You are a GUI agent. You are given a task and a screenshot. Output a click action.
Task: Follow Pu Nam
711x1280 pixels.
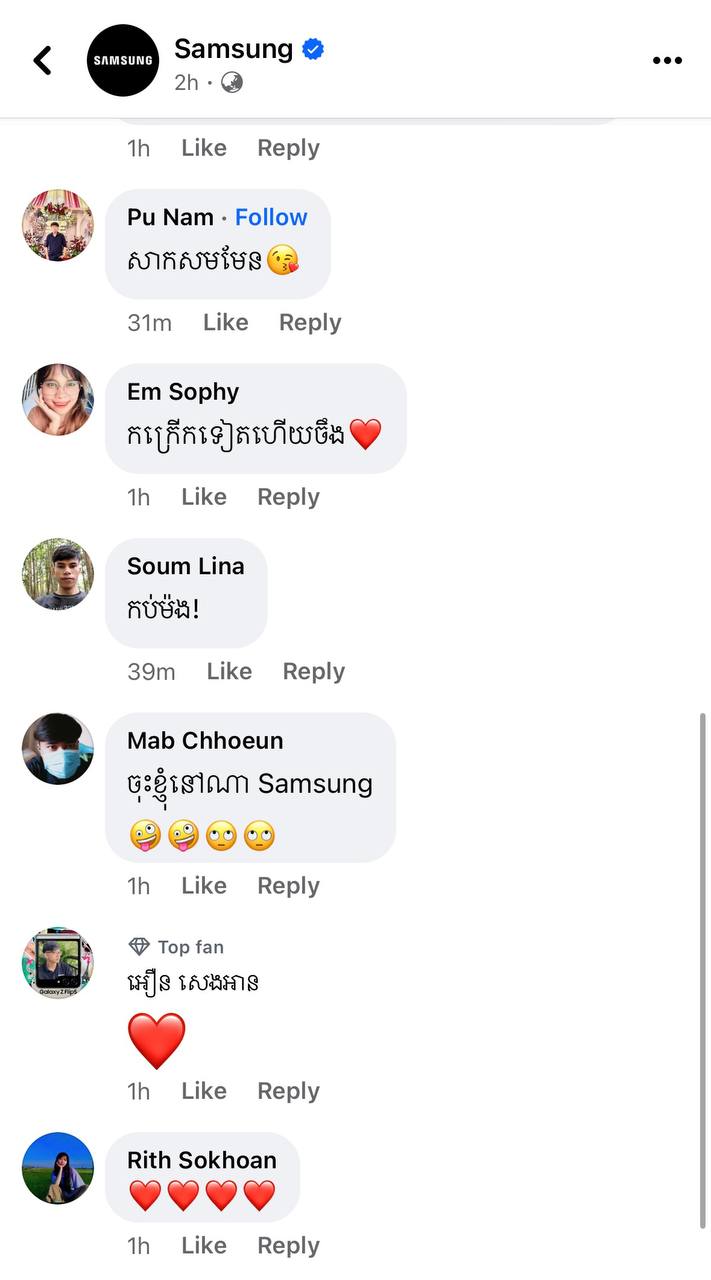[271, 217]
